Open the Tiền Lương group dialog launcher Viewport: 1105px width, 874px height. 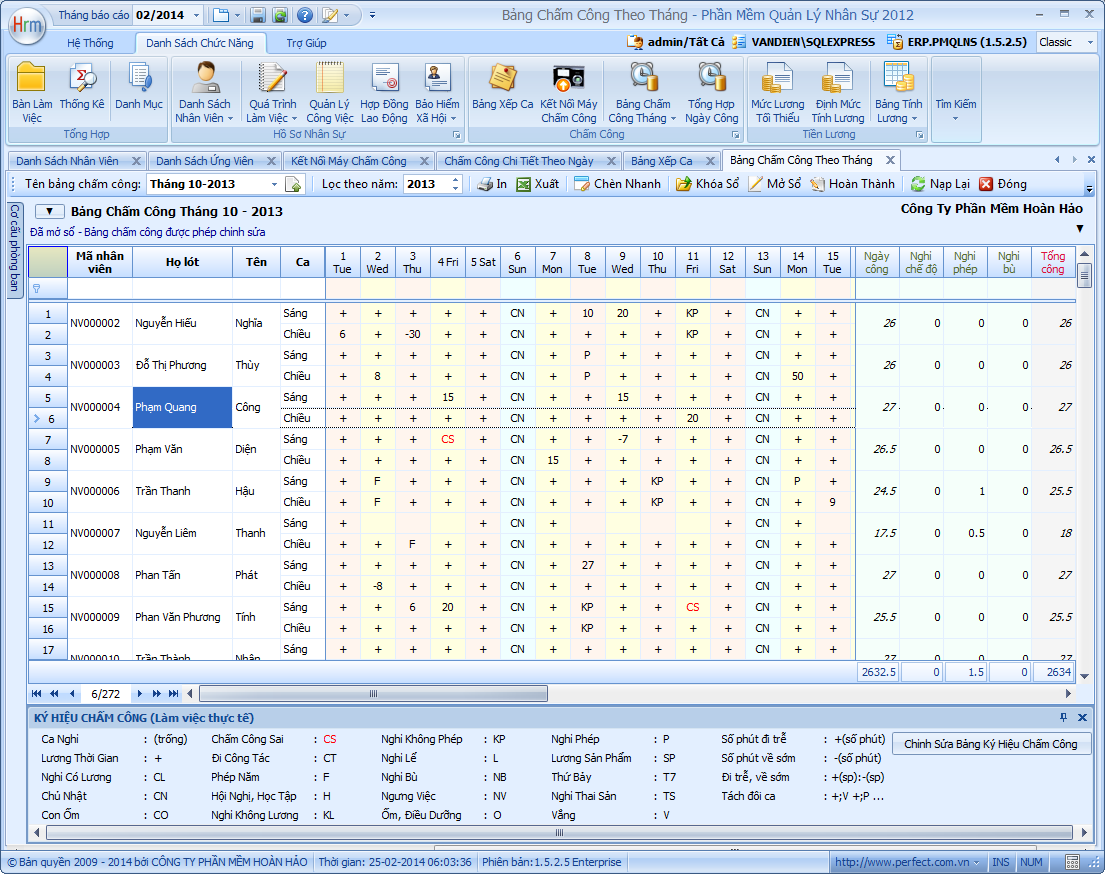[x=920, y=135]
